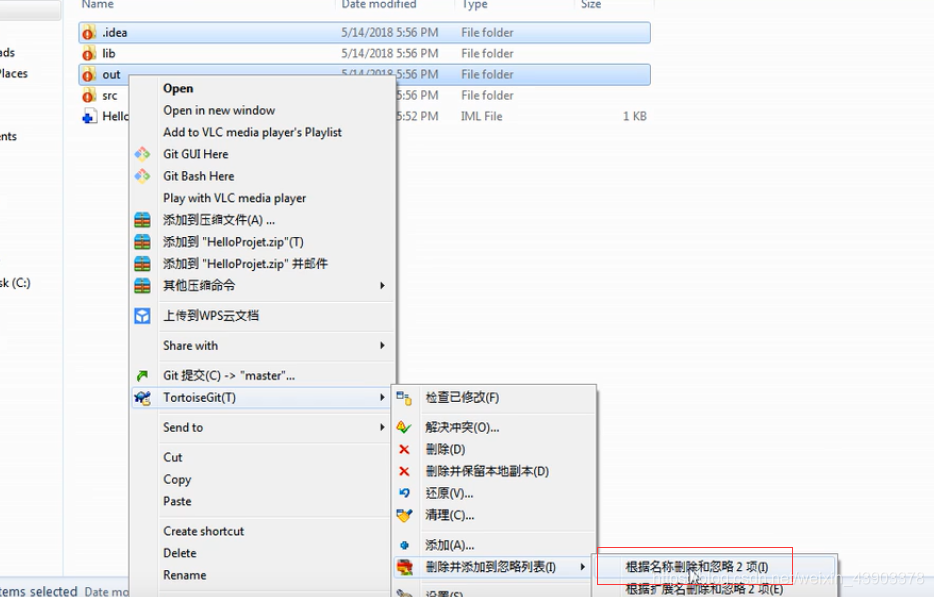
Task: Expand the Send to submenu arrow
Action: [x=382, y=427]
